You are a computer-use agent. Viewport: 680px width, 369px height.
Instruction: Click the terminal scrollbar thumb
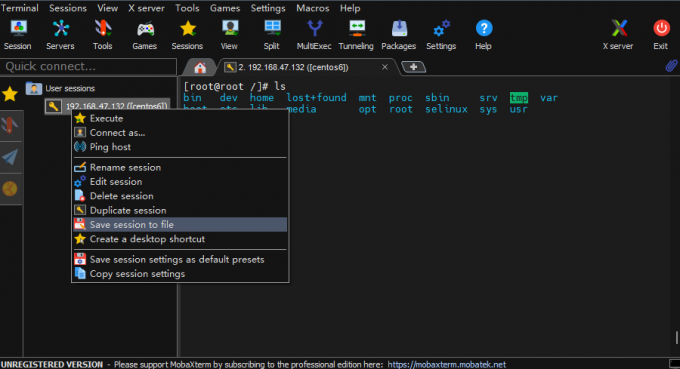(677, 338)
